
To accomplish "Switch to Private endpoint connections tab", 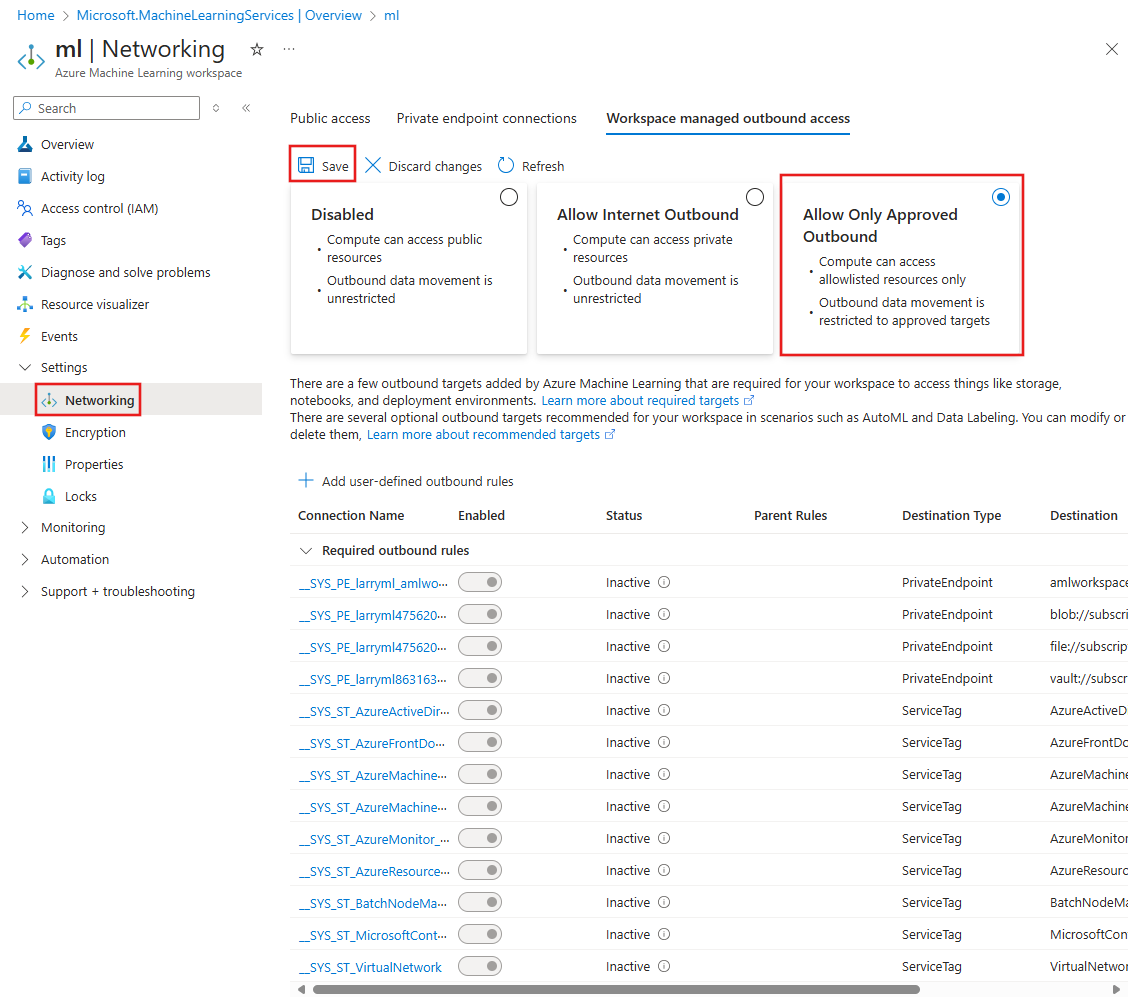I will tap(486, 118).
